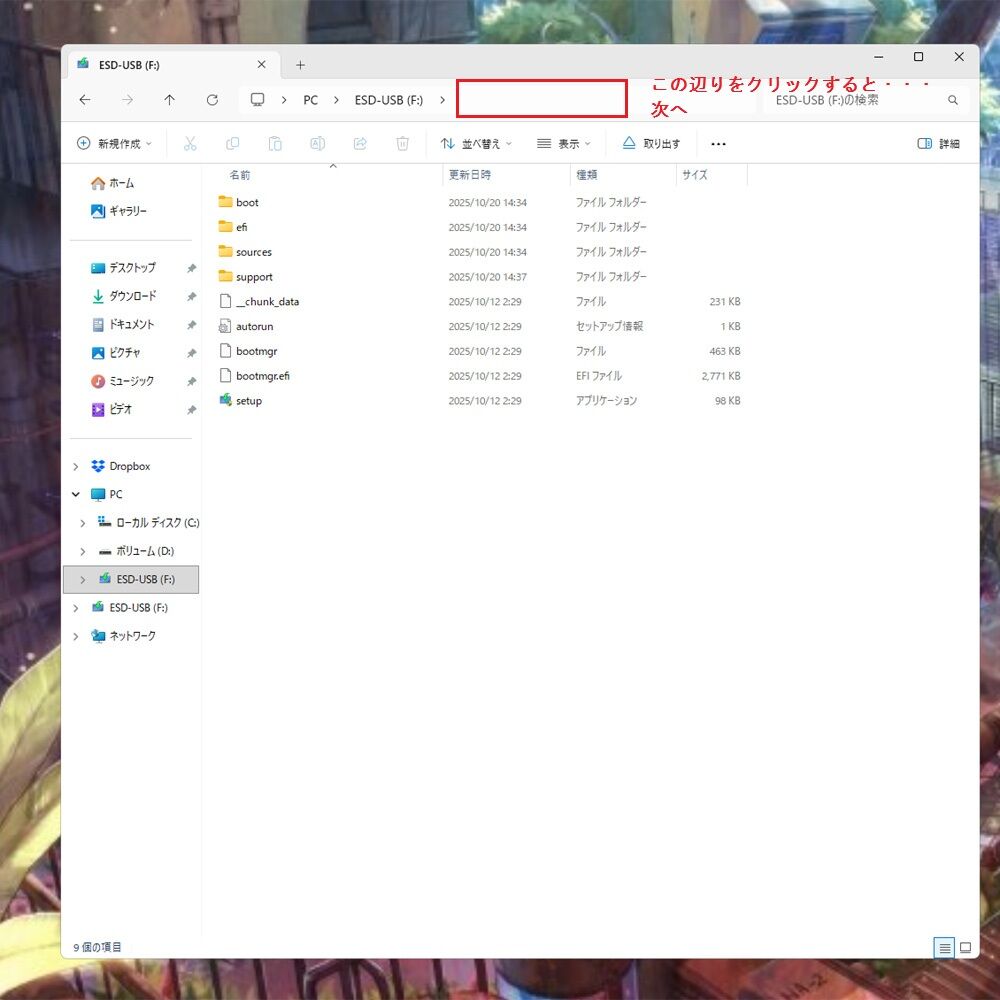Add a new tab with plus
The image size is (1000, 1000).
300,64
